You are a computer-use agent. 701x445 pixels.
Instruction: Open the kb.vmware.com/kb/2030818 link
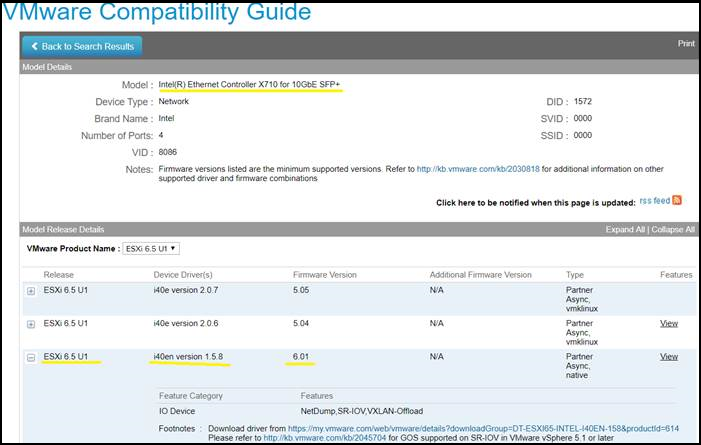478,169
